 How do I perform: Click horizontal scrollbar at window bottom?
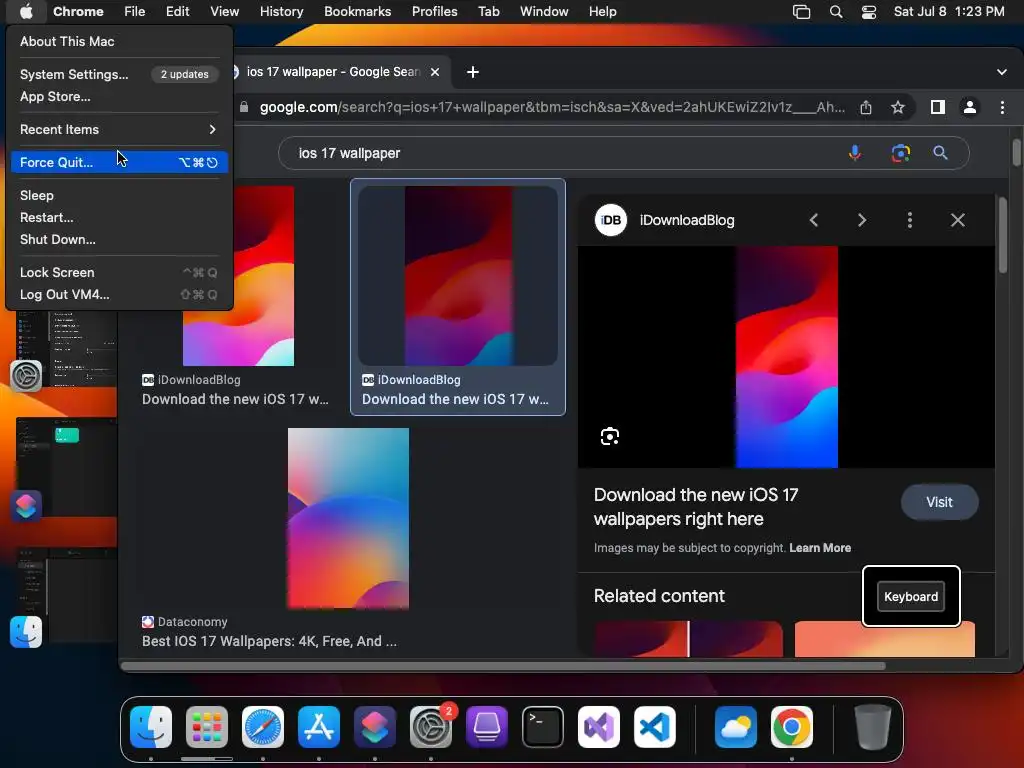(504, 666)
